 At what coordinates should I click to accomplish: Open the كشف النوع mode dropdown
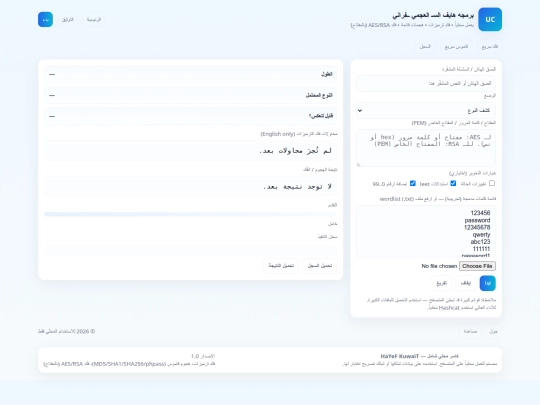(426, 111)
